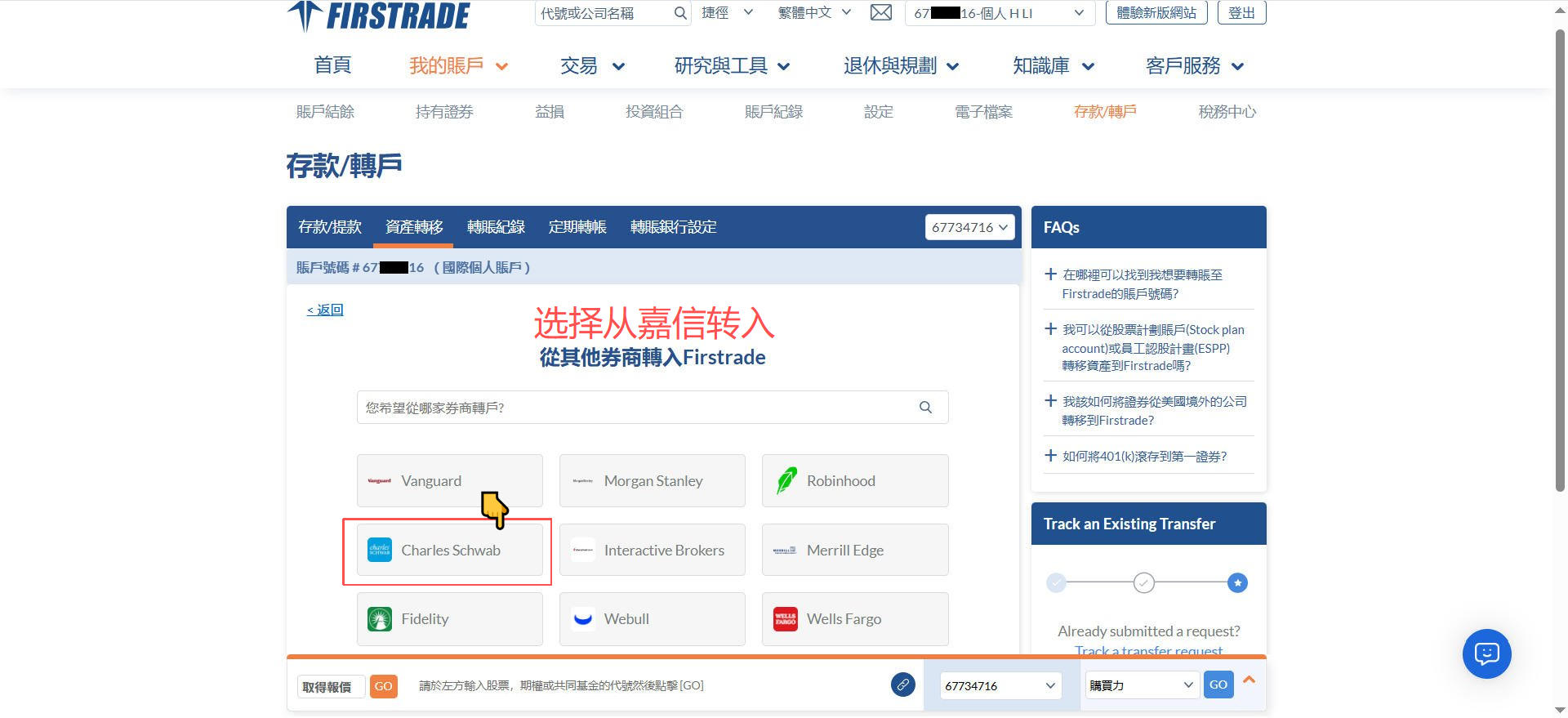Viewport: 1568px width, 718px height.
Task: Click the broker search input field
Action: 637,408
